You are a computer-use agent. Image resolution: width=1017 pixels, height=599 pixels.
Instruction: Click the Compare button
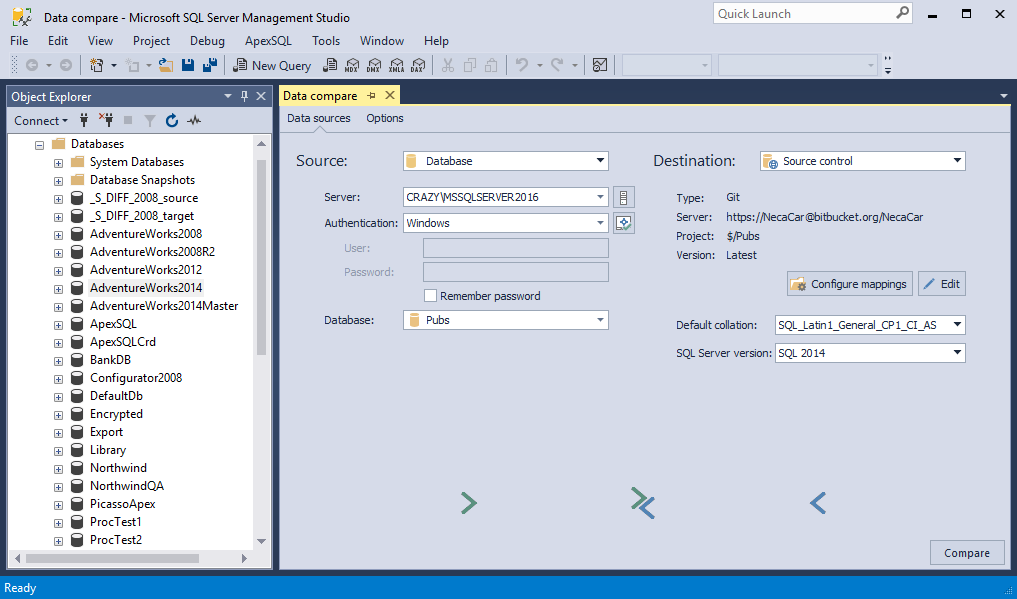967,553
